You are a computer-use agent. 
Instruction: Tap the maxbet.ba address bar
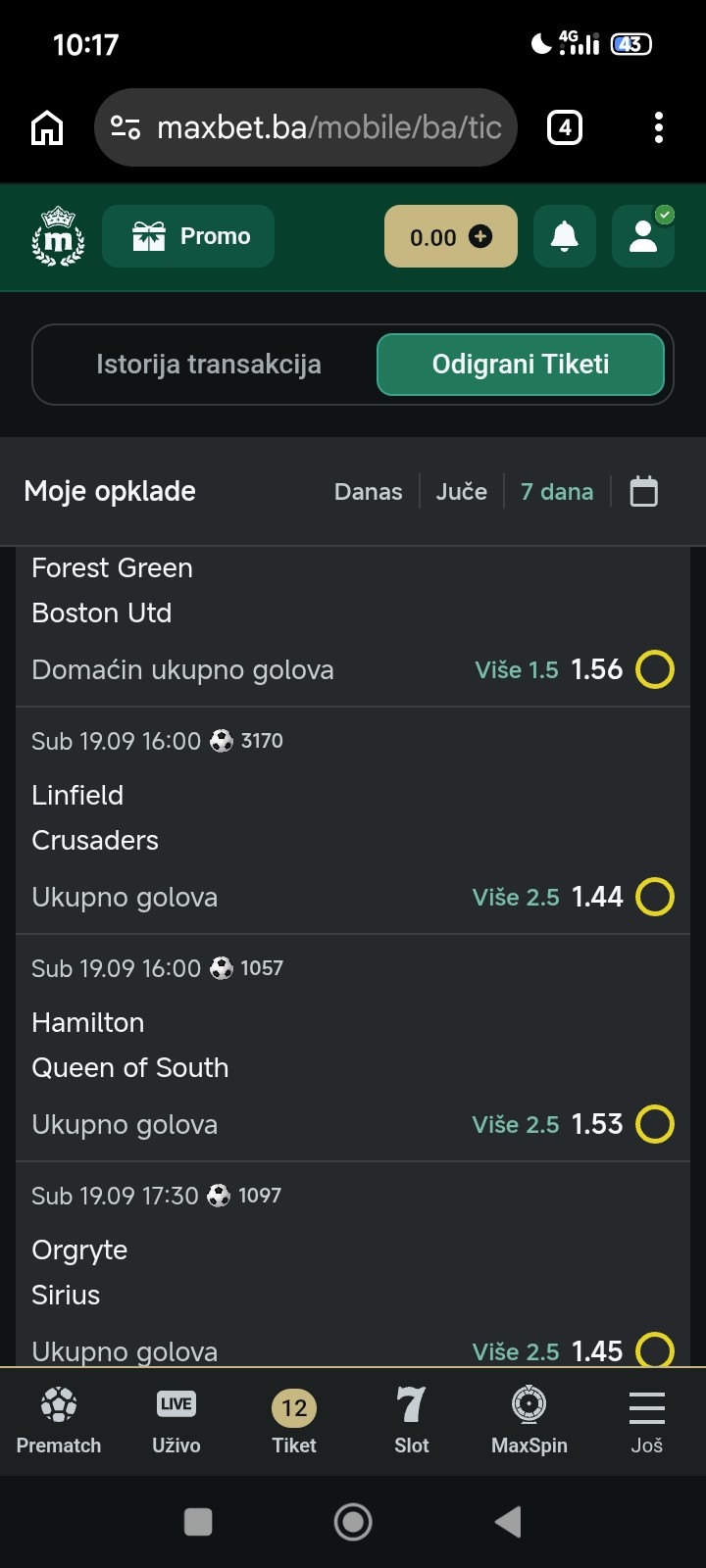[x=306, y=127]
